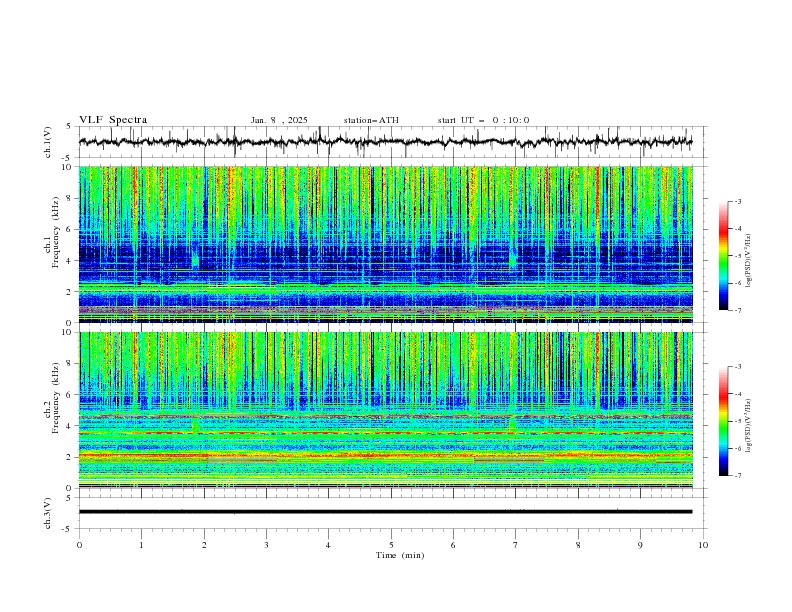Screen dimensions: 792x612
Task: Select the "start UT = 0 :10: 0" text
Action: (x=483, y=120)
